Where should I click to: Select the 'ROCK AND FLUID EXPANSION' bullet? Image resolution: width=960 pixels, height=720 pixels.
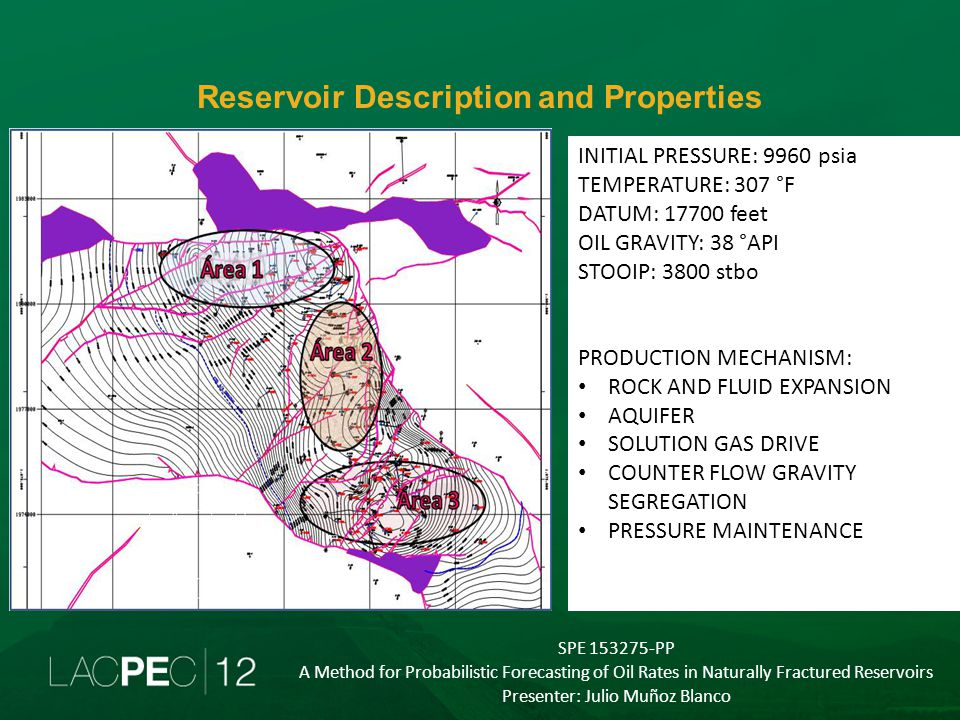pos(749,386)
